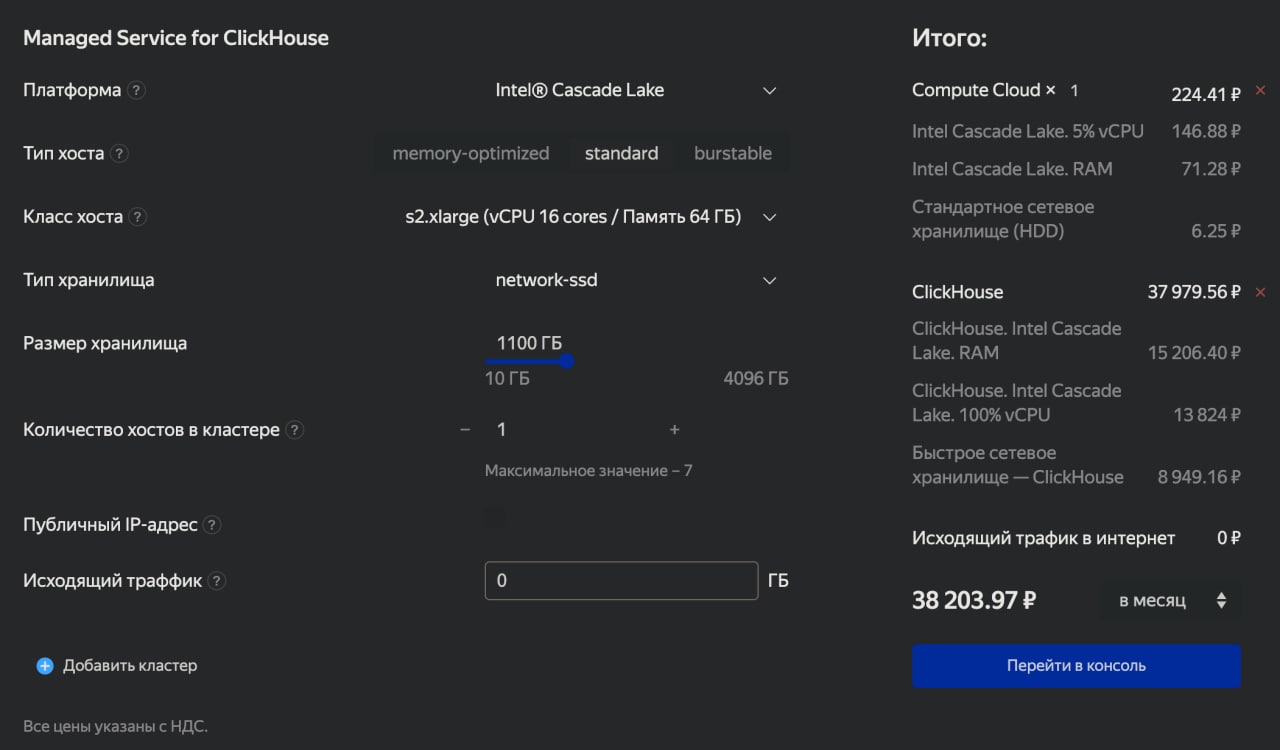This screenshot has height=750, width=1280.
Task: Enable the Публичный IP-адрес checkbox
Action: (495, 518)
